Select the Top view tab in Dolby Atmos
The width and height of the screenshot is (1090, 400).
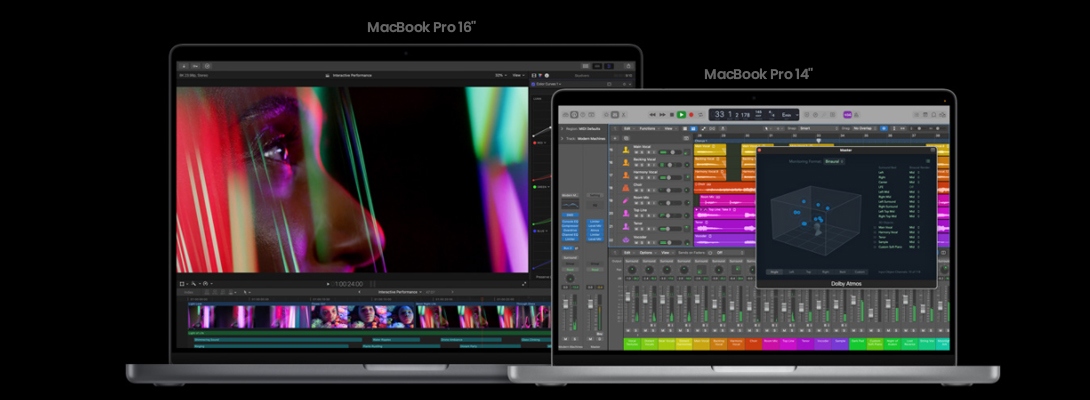(x=808, y=271)
